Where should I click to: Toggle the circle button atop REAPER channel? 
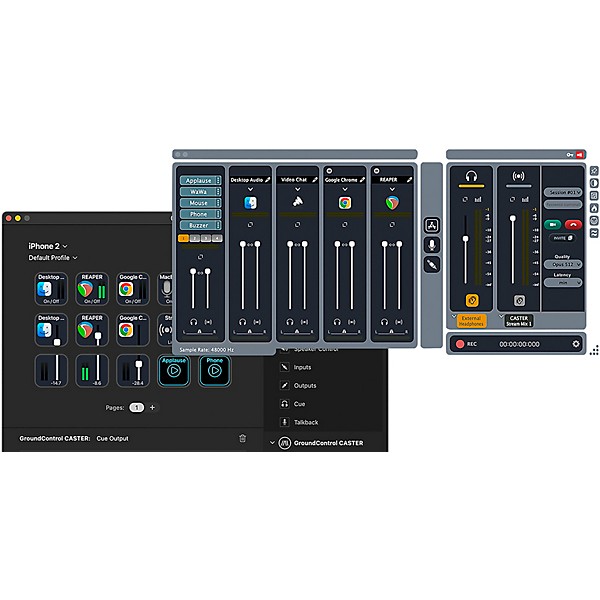(377, 171)
